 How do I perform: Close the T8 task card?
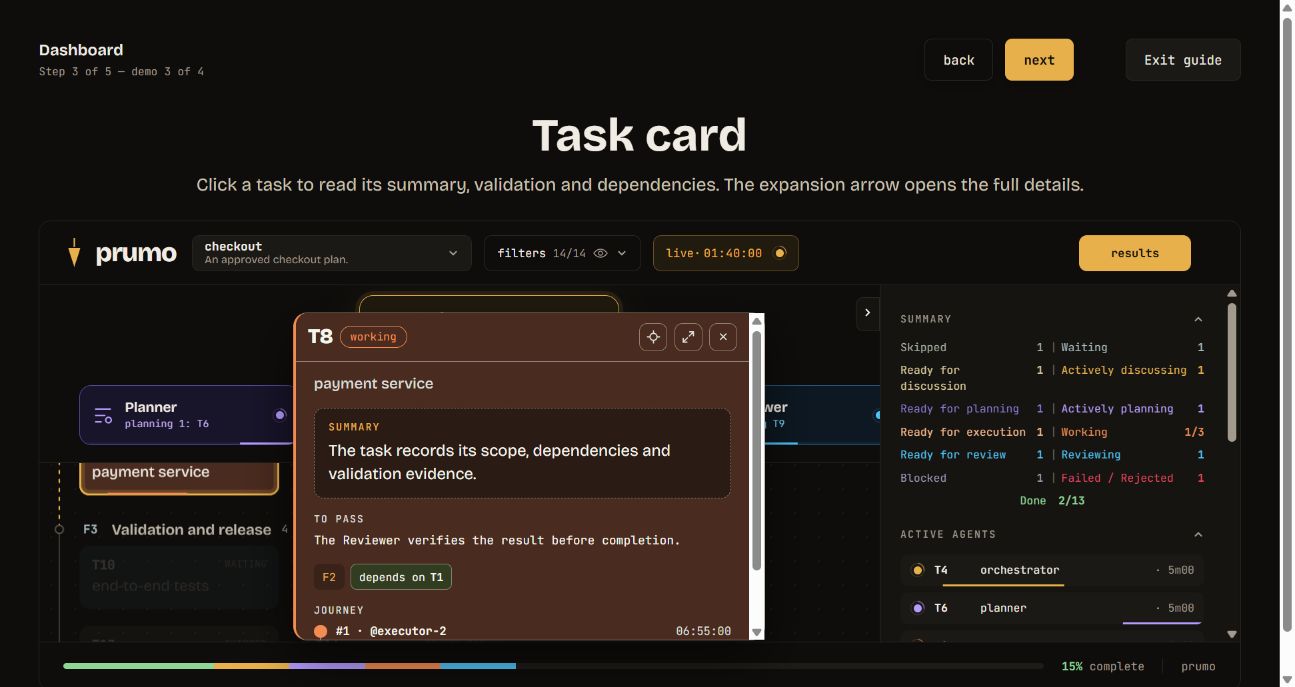(723, 337)
